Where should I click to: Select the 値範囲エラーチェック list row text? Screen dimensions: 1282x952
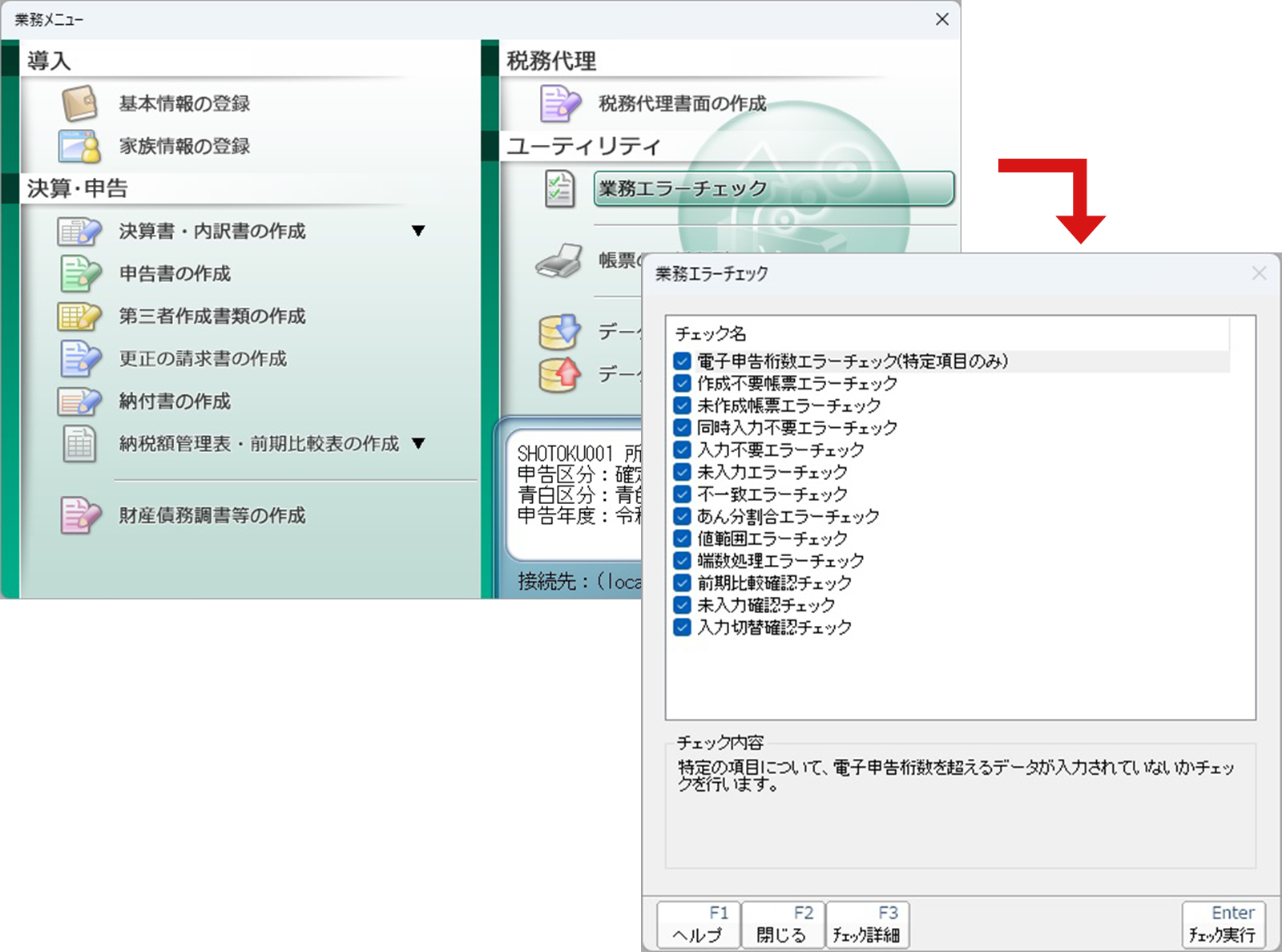[772, 539]
